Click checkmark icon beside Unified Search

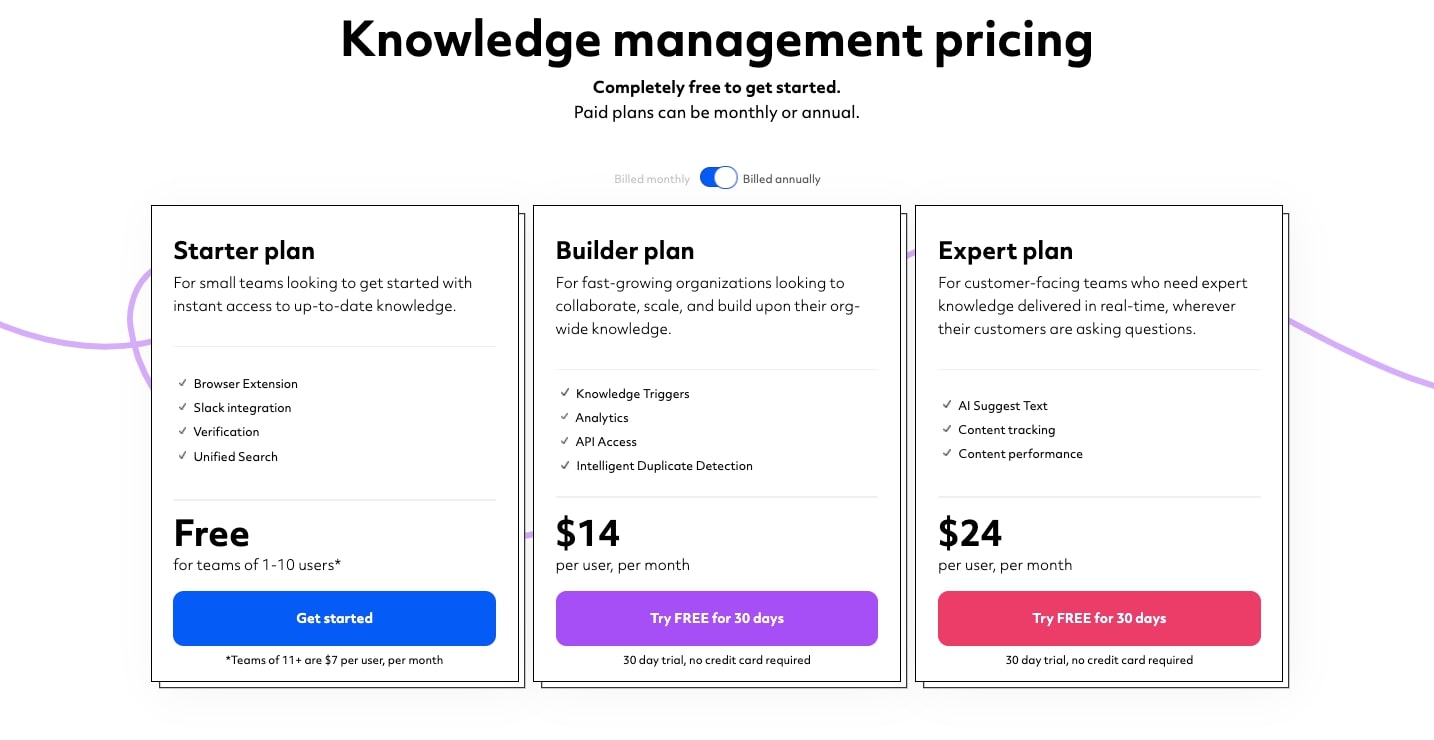[x=183, y=456]
